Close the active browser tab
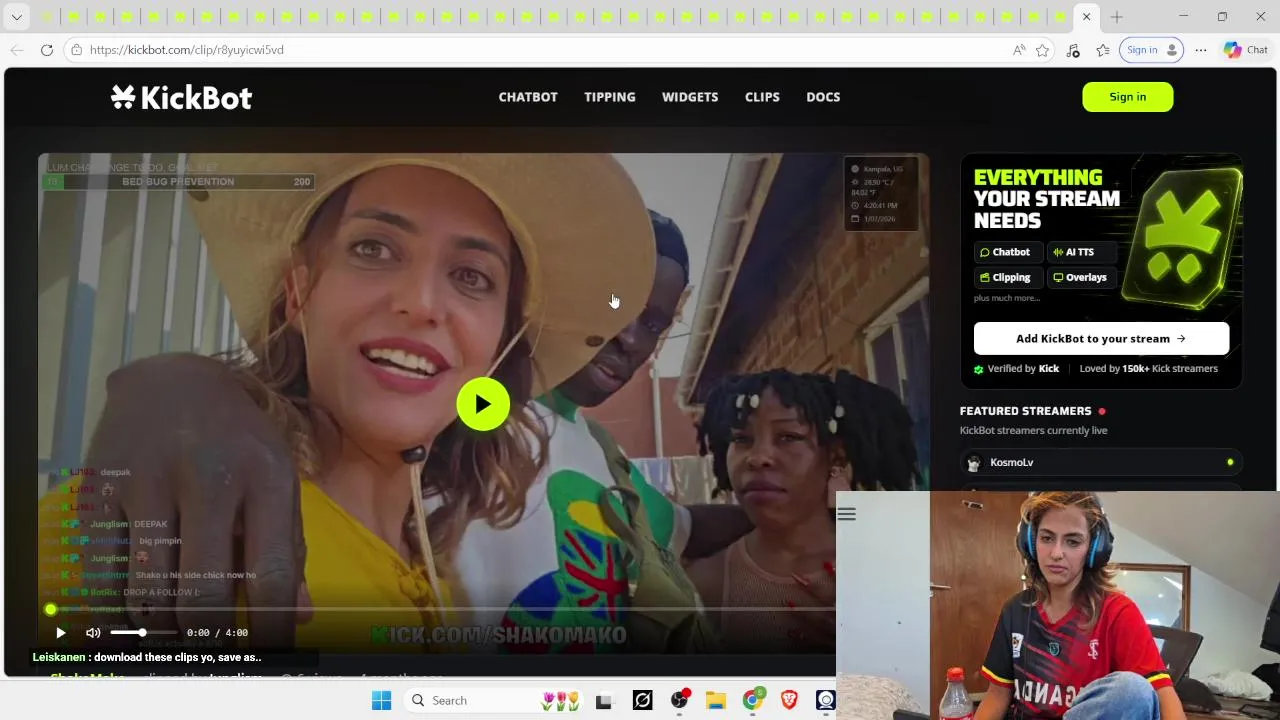This screenshot has height=720, width=1280. pyautogui.click(x=1086, y=17)
